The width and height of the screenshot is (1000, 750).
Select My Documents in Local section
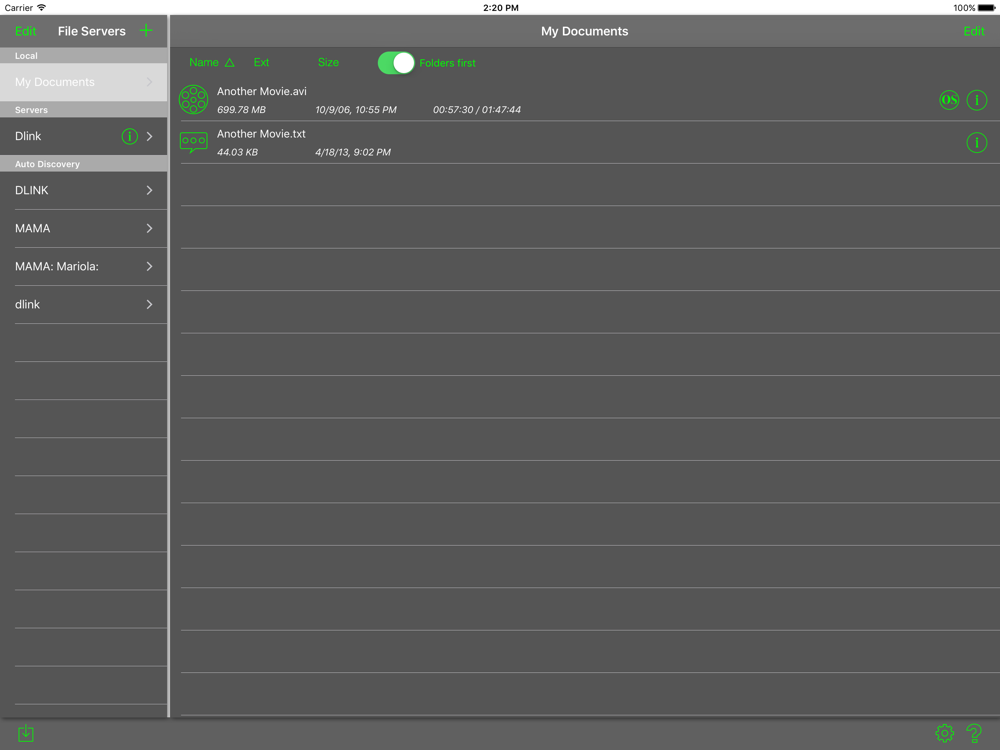84,82
